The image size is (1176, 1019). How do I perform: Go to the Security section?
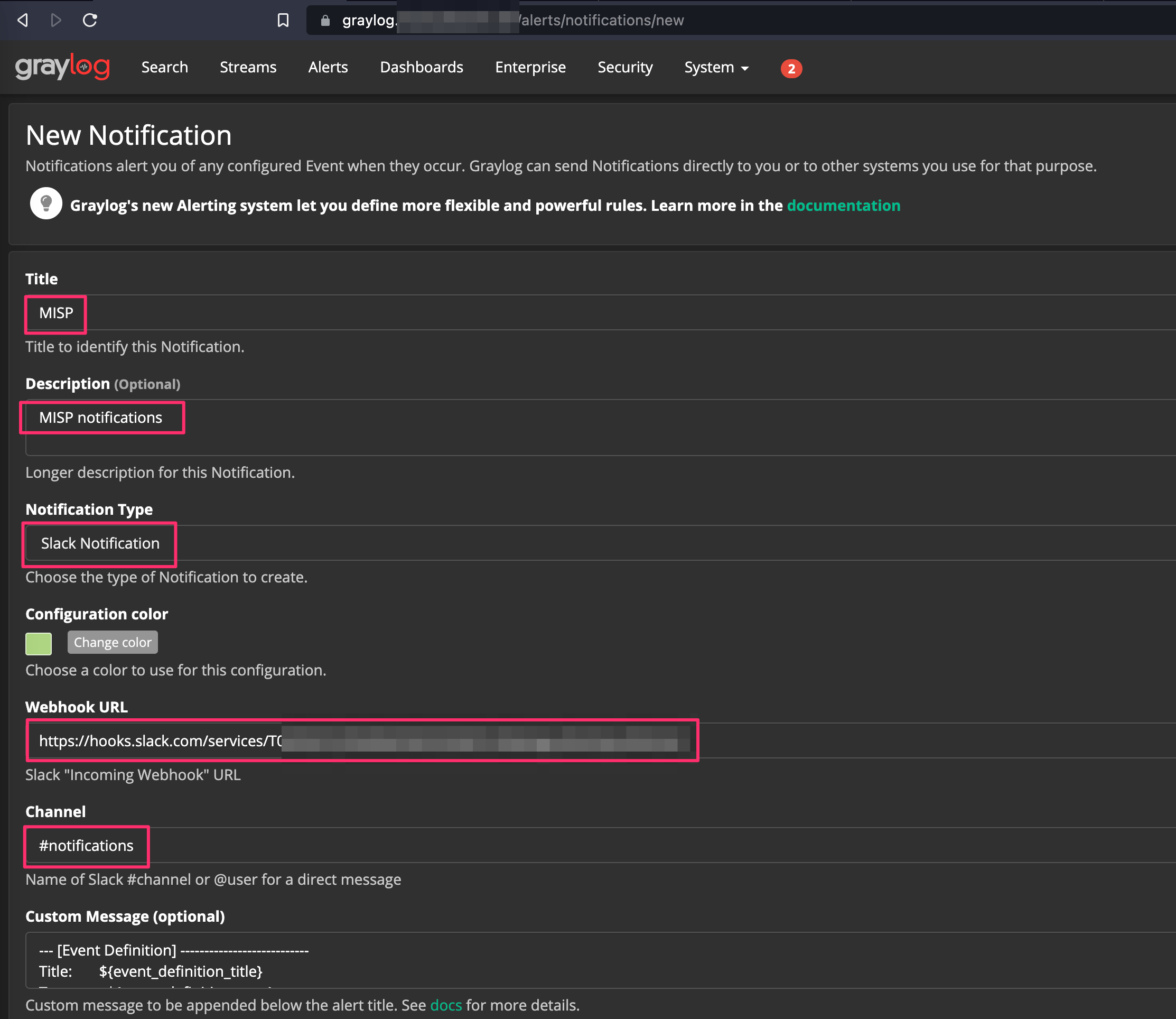(625, 67)
